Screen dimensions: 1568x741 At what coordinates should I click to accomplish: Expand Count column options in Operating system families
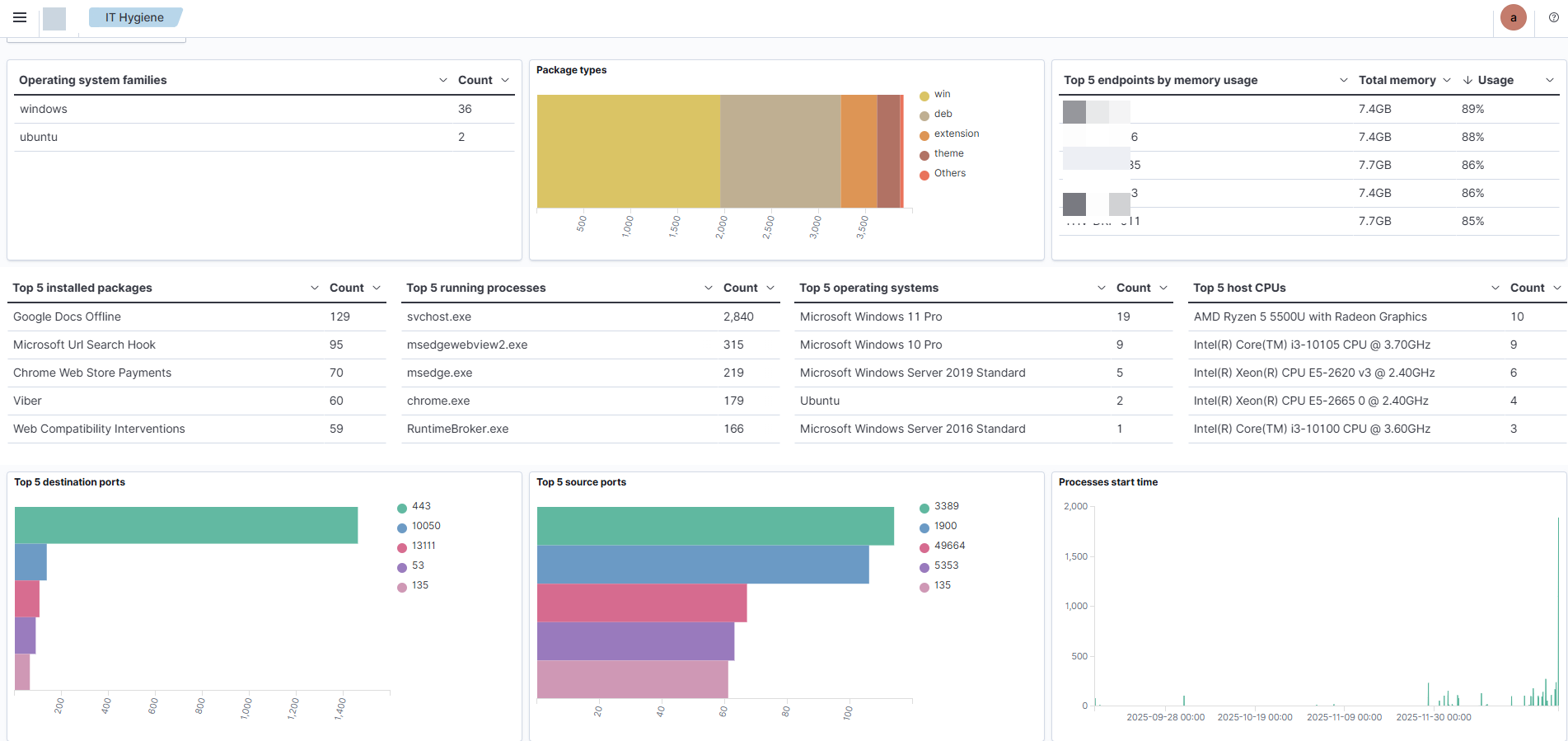[x=505, y=80]
